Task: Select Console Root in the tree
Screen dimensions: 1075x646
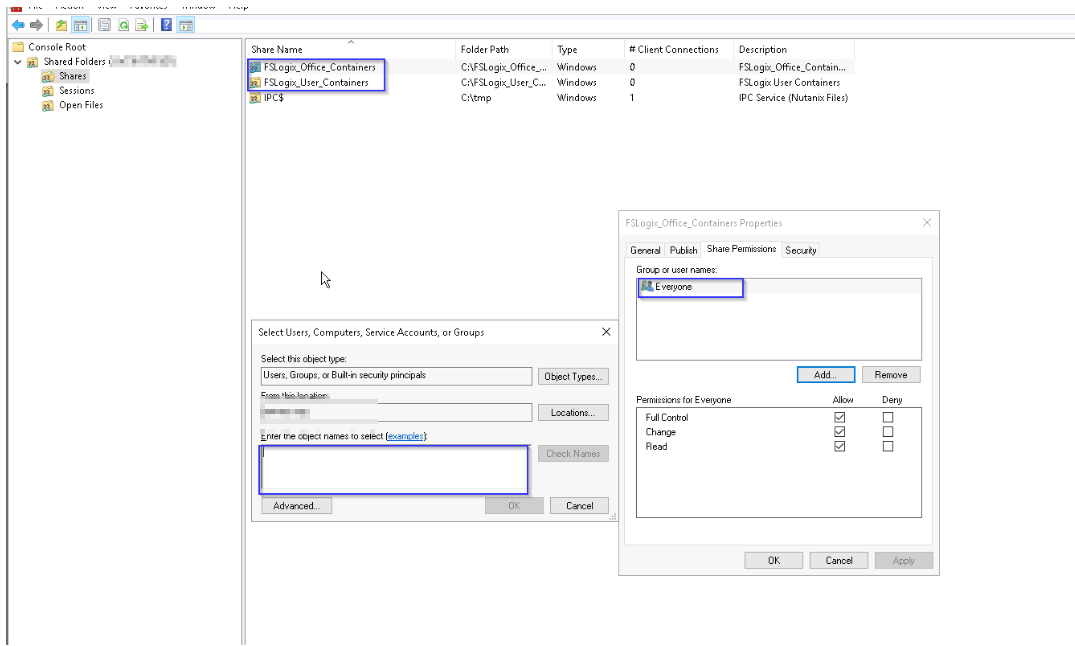Action: coord(57,47)
